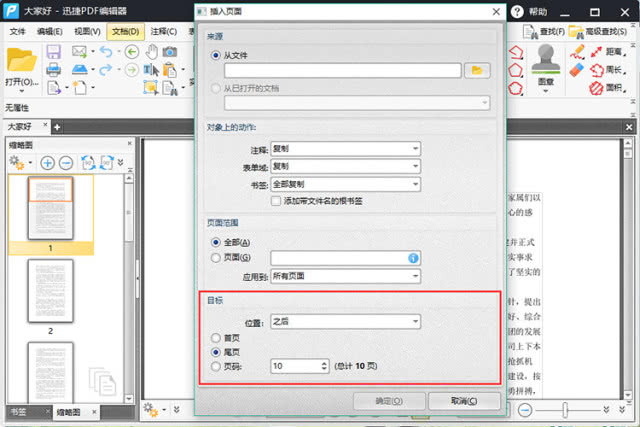Select the 首页 radio button
The height and width of the screenshot is (427, 640).
216,338
